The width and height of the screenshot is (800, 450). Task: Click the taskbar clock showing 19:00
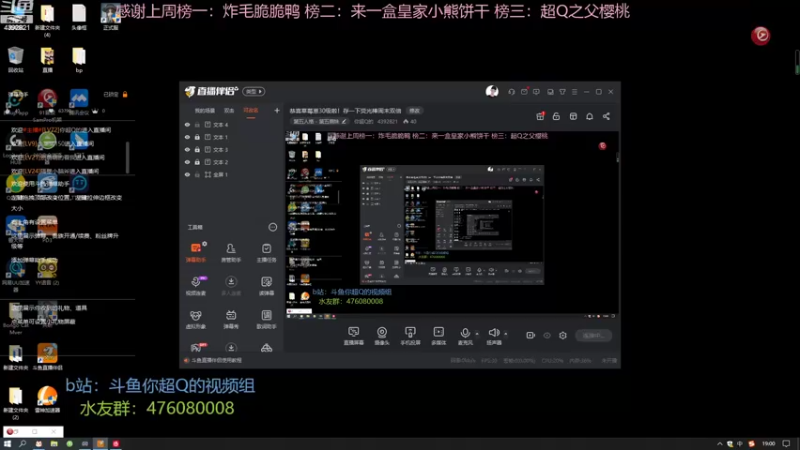coord(768,444)
